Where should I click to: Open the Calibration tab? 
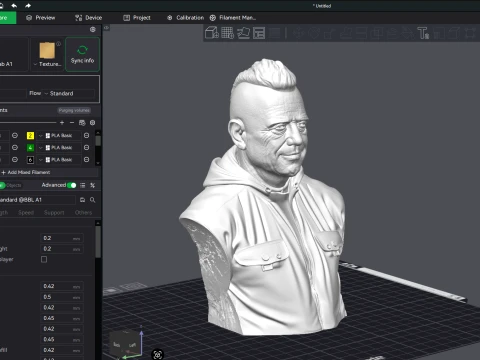coord(185,18)
